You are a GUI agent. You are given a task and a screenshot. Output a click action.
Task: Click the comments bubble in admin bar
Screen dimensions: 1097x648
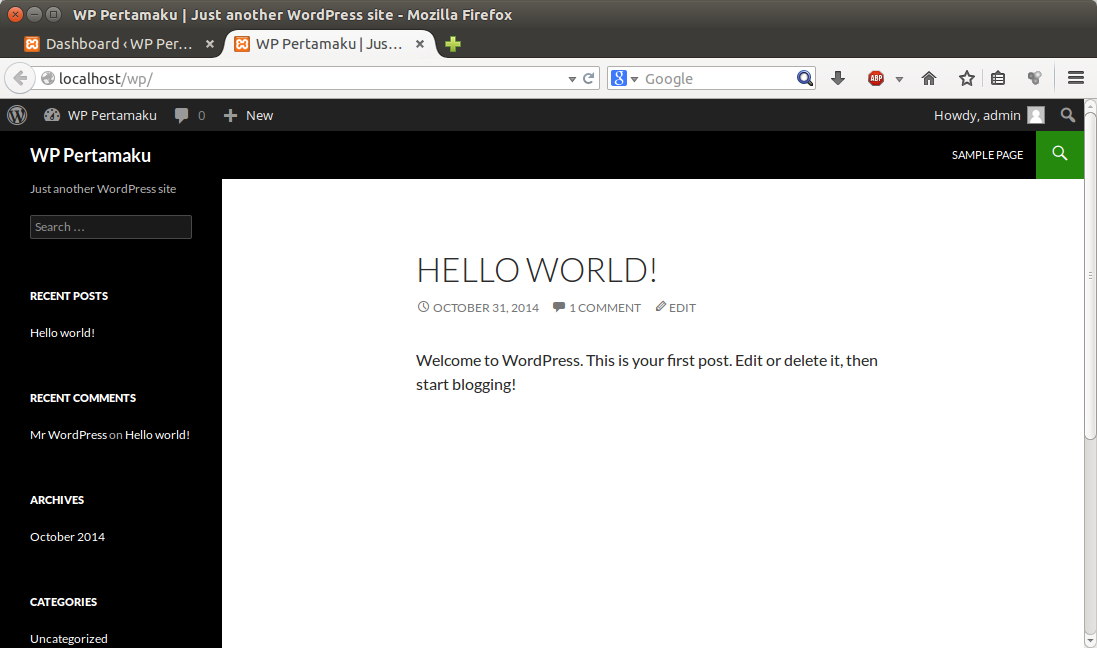(x=189, y=115)
